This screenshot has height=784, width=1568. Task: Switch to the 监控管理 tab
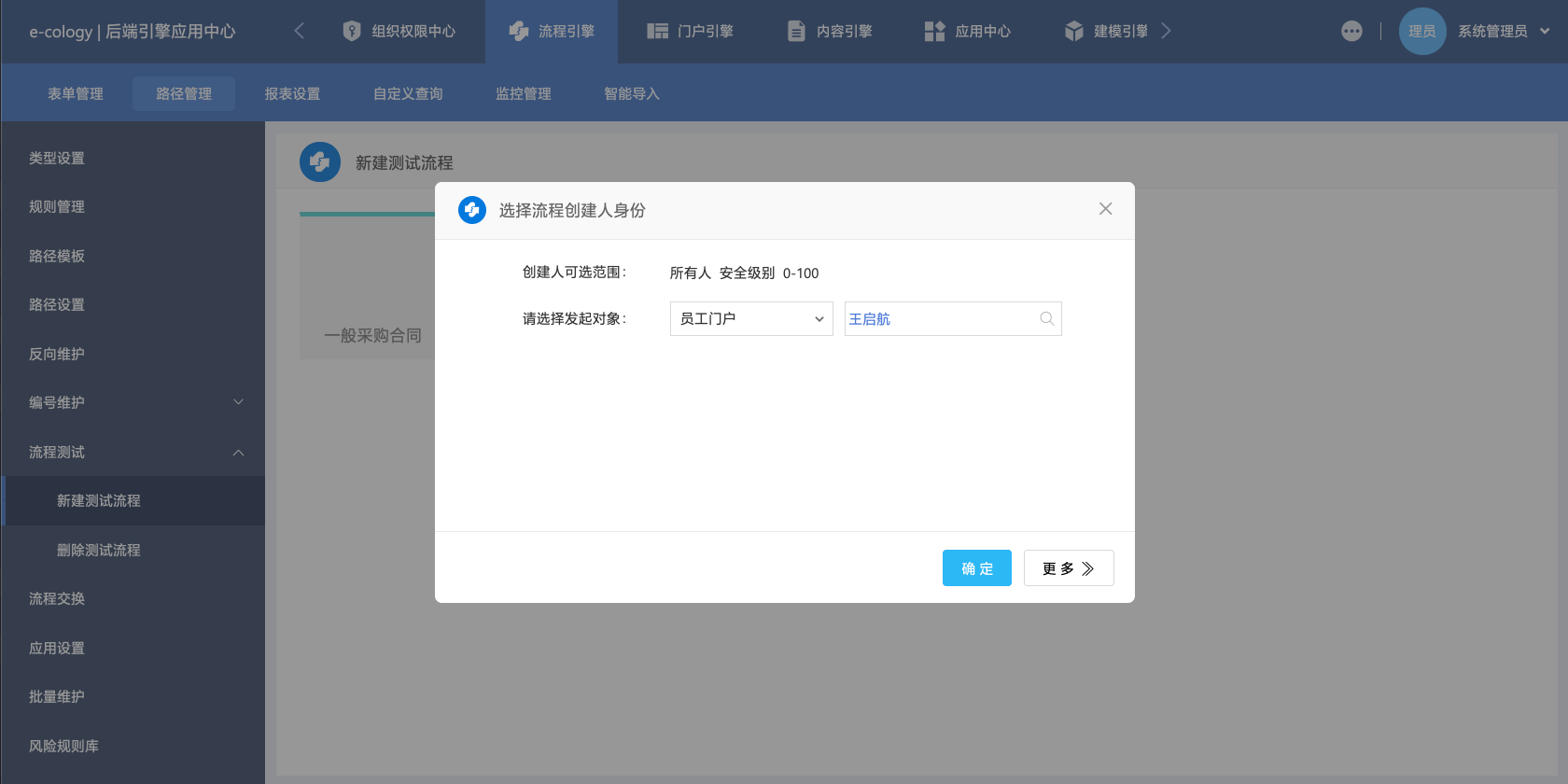(524, 93)
